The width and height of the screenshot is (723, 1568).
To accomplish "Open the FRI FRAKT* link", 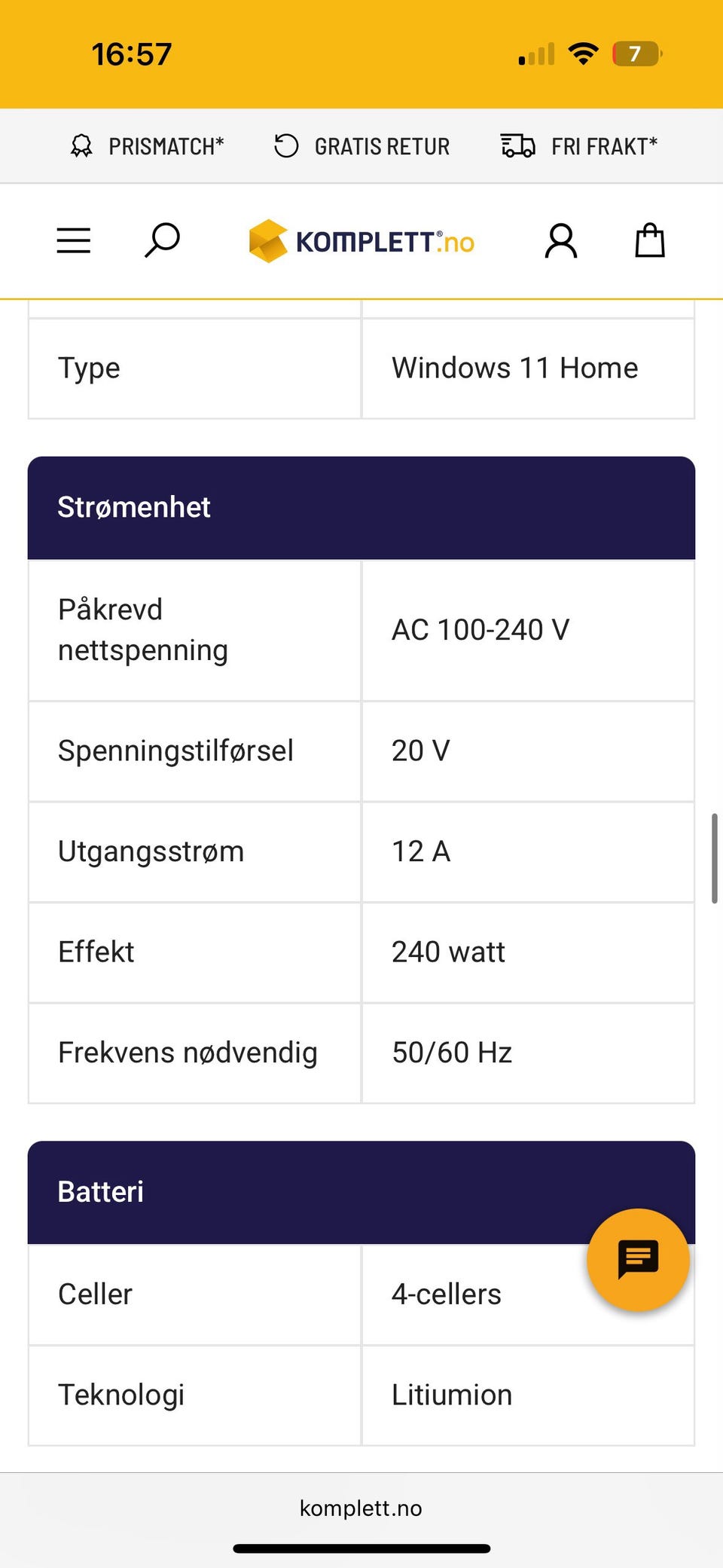I will tap(604, 146).
